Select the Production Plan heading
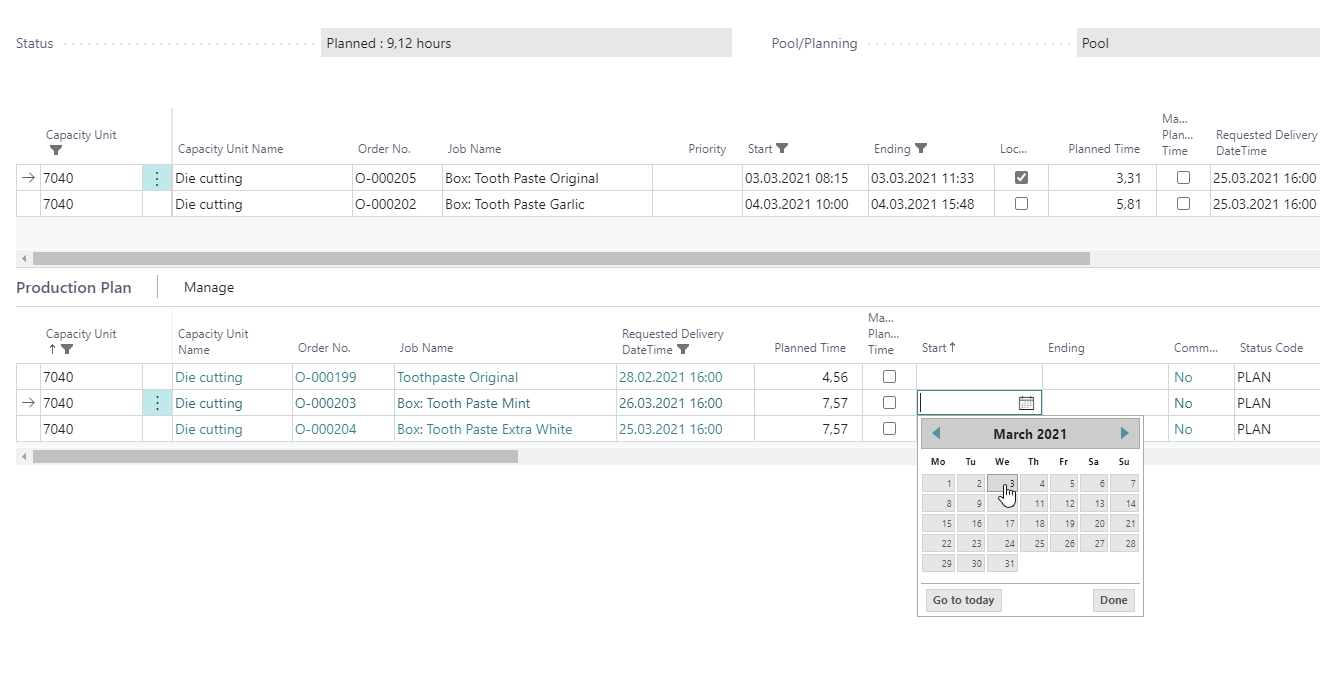This screenshot has width=1320, height=690. point(74,287)
